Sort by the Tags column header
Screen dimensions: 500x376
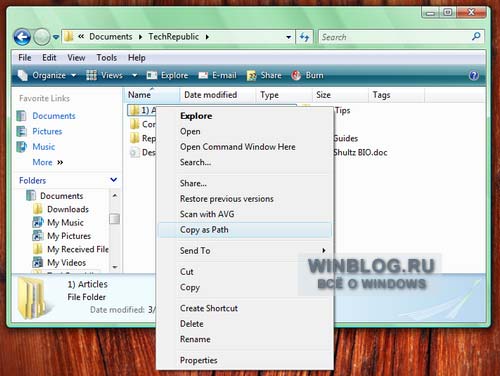click(397, 95)
